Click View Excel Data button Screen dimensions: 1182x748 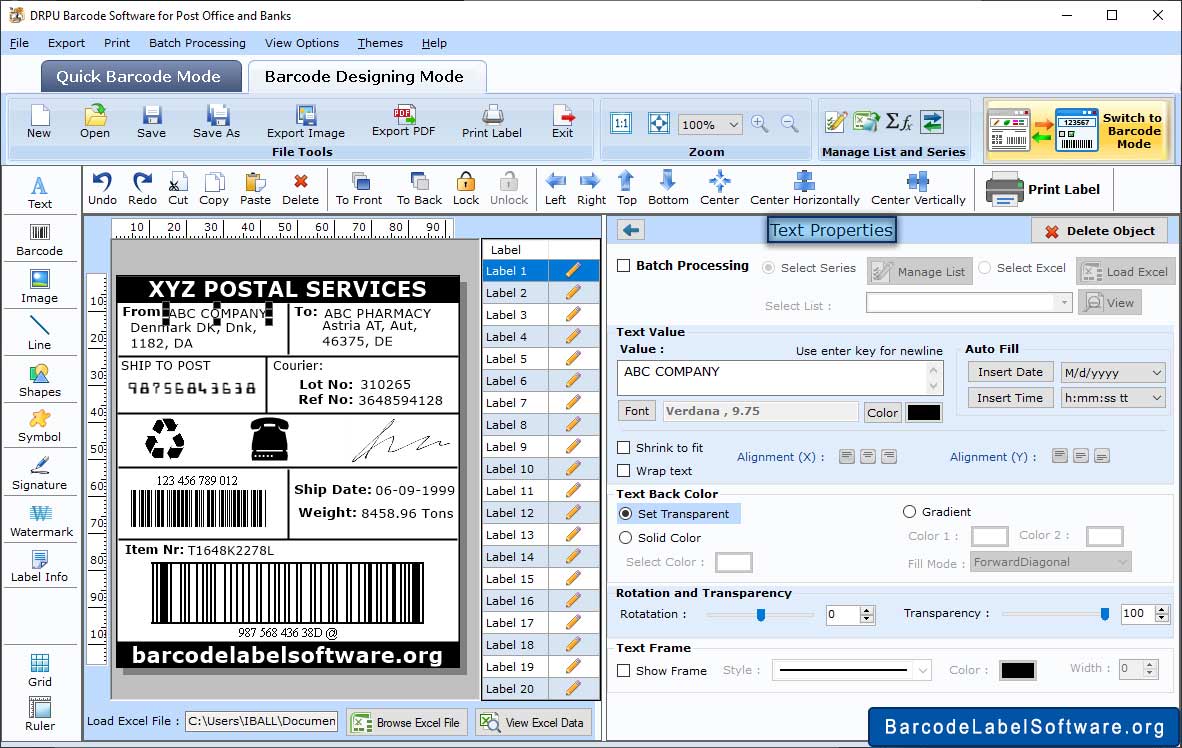click(x=534, y=722)
